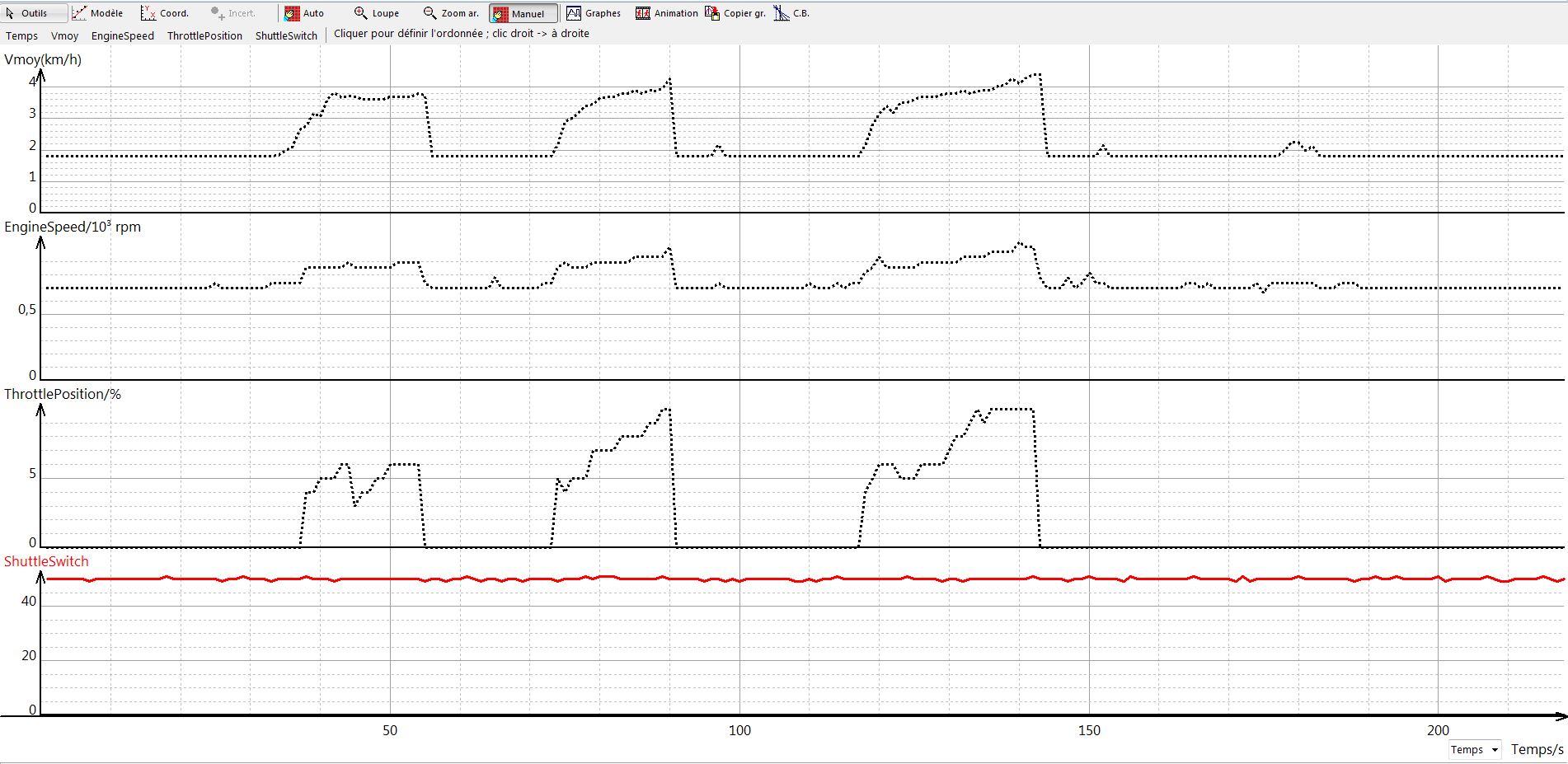Screen dimensions: 1568x764
Task: Open the Graphes window tool
Action: click(594, 13)
